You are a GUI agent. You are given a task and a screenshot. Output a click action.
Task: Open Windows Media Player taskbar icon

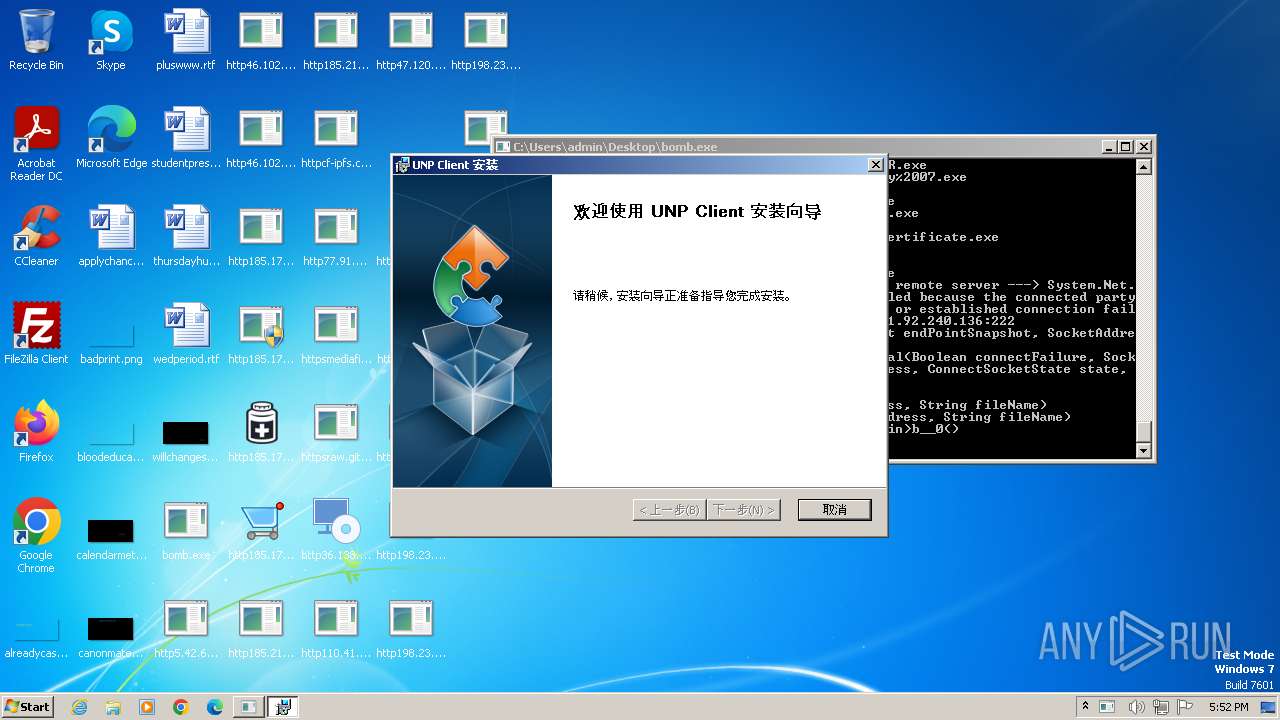click(x=147, y=707)
